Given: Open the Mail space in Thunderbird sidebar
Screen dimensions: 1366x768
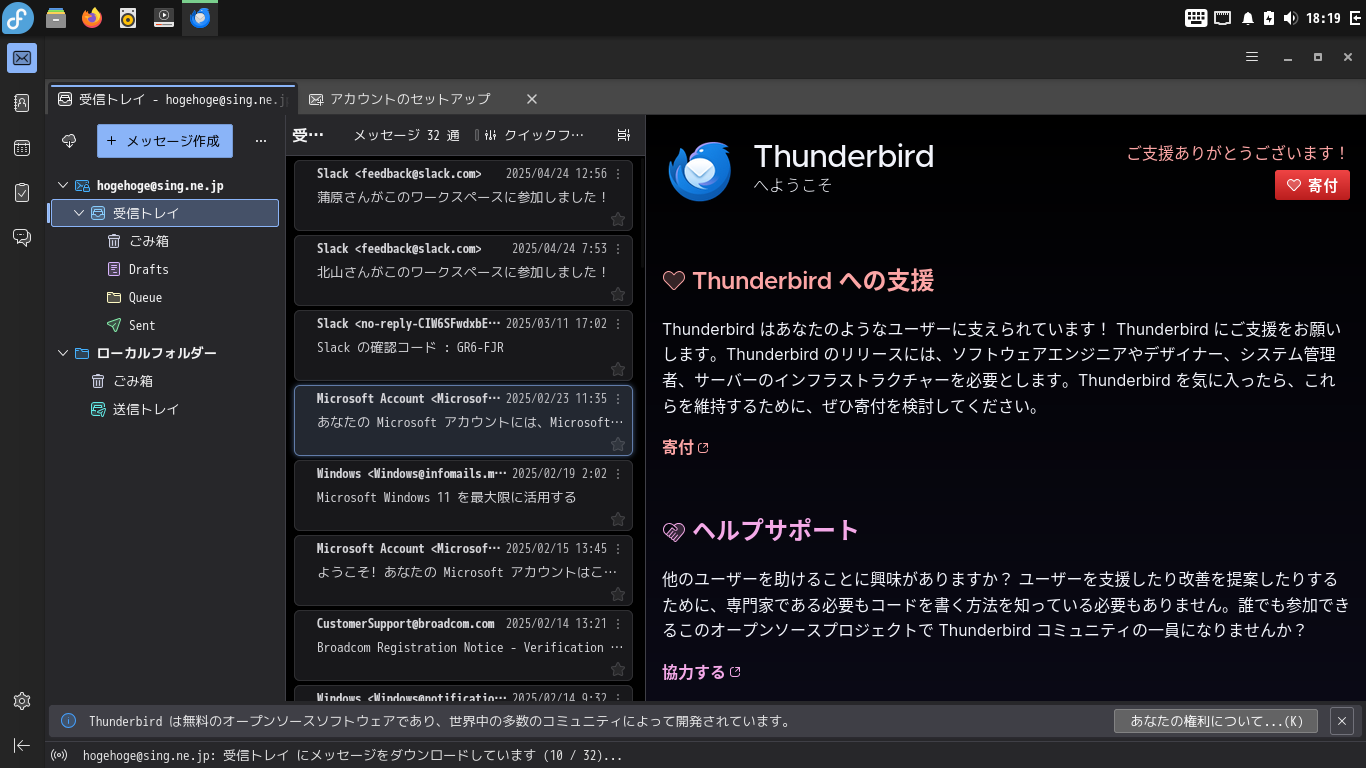Looking at the screenshot, I should coord(22,58).
